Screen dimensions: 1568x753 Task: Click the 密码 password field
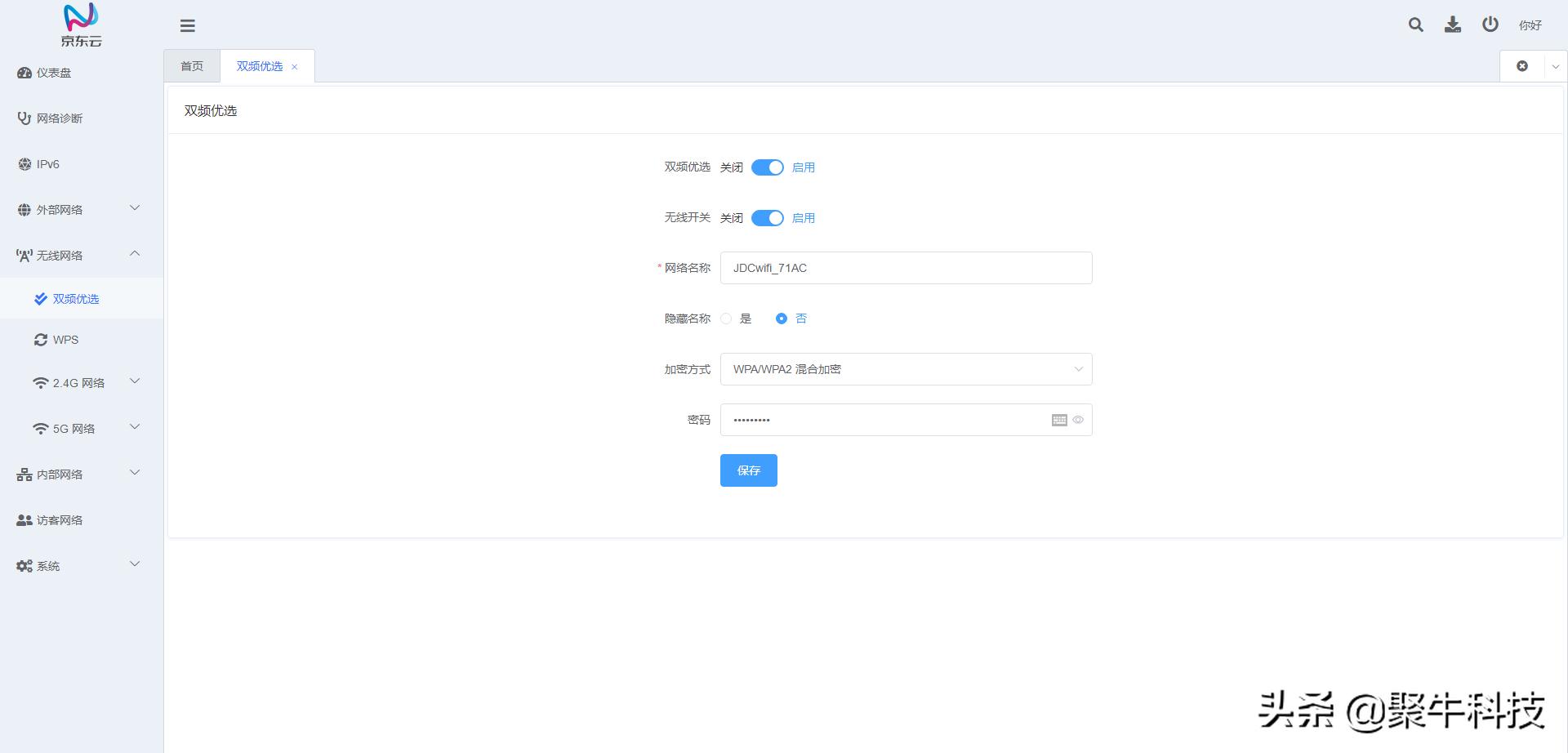906,420
